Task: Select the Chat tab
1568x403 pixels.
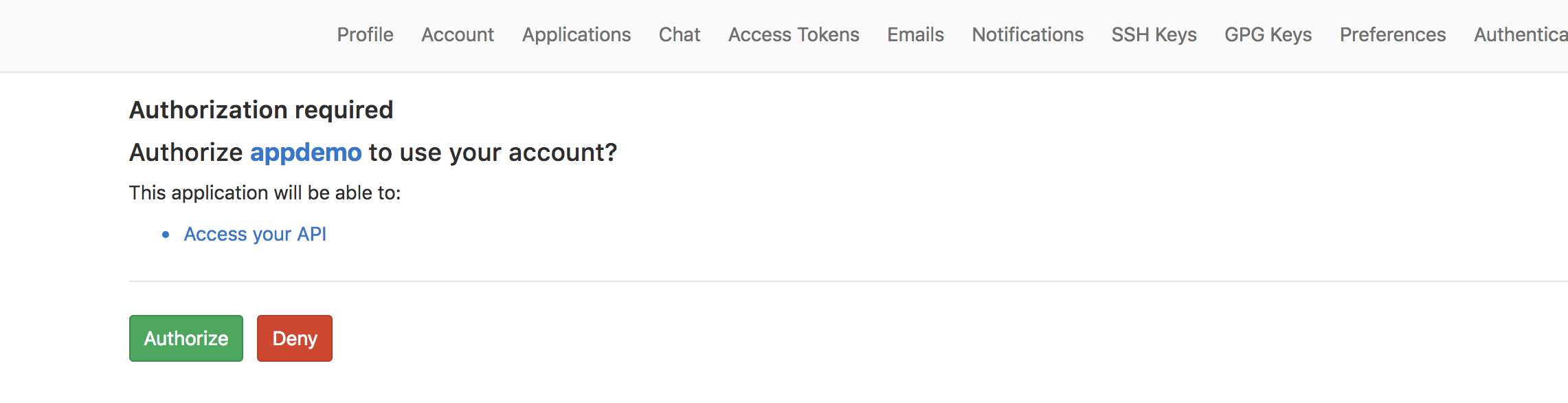Action: click(x=680, y=34)
